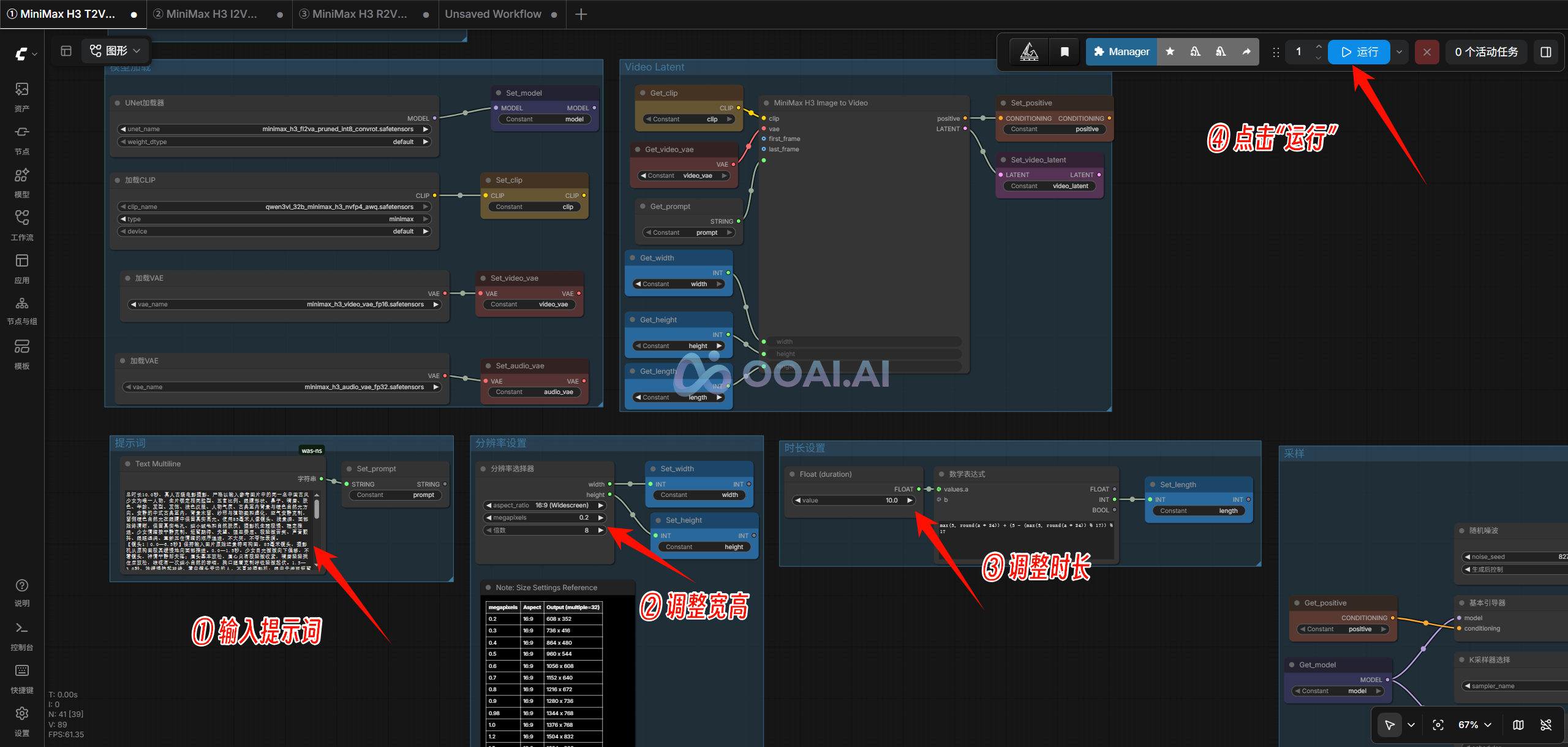Click the second cleaner icon before the share arrow
The height and width of the screenshot is (747, 1568).
coord(1221,51)
